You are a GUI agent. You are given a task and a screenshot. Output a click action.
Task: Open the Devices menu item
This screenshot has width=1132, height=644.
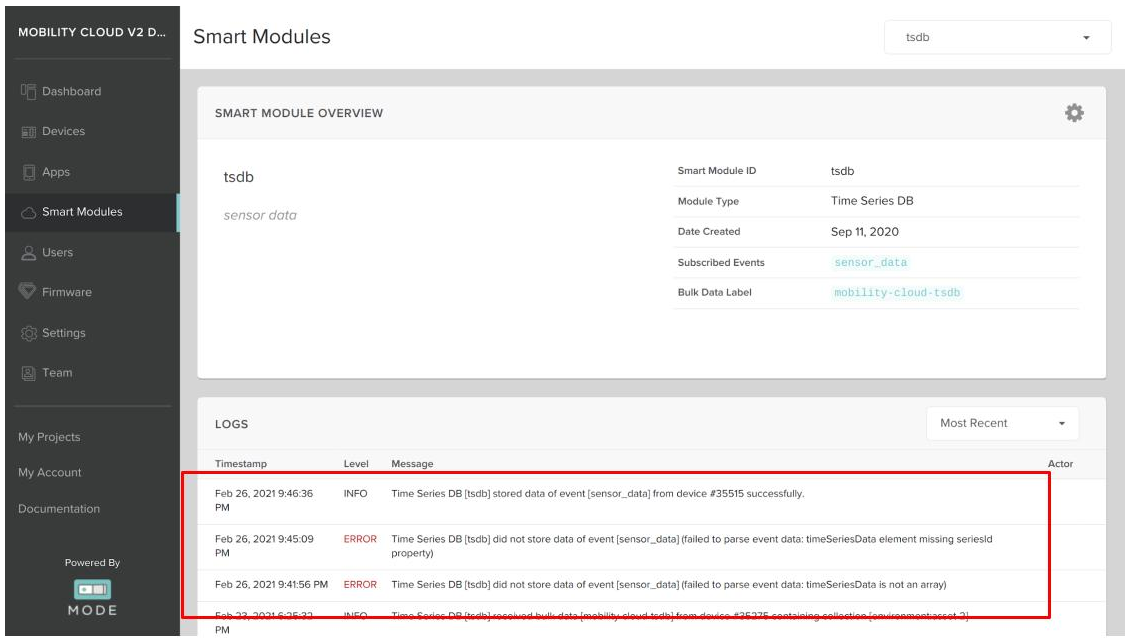click(x=64, y=131)
